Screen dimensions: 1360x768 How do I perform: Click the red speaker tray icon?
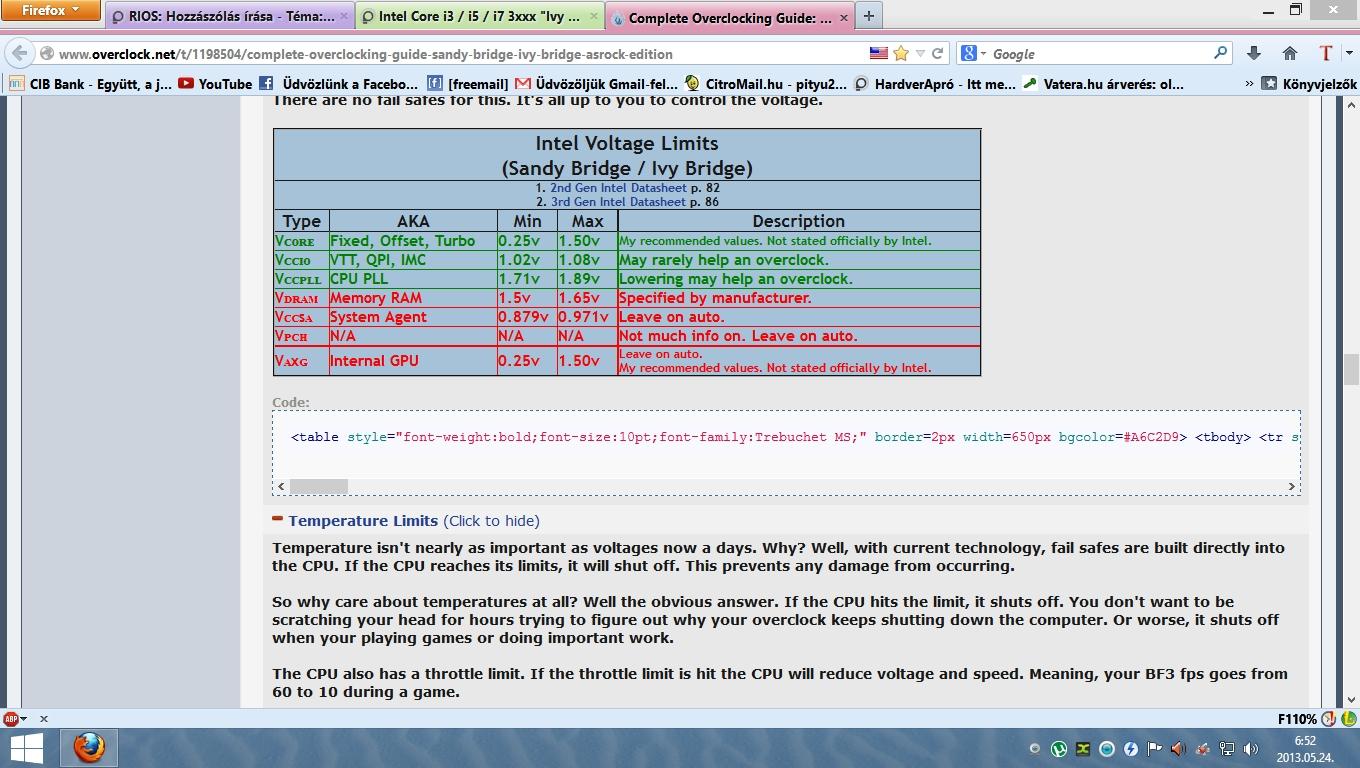(x=1178, y=748)
